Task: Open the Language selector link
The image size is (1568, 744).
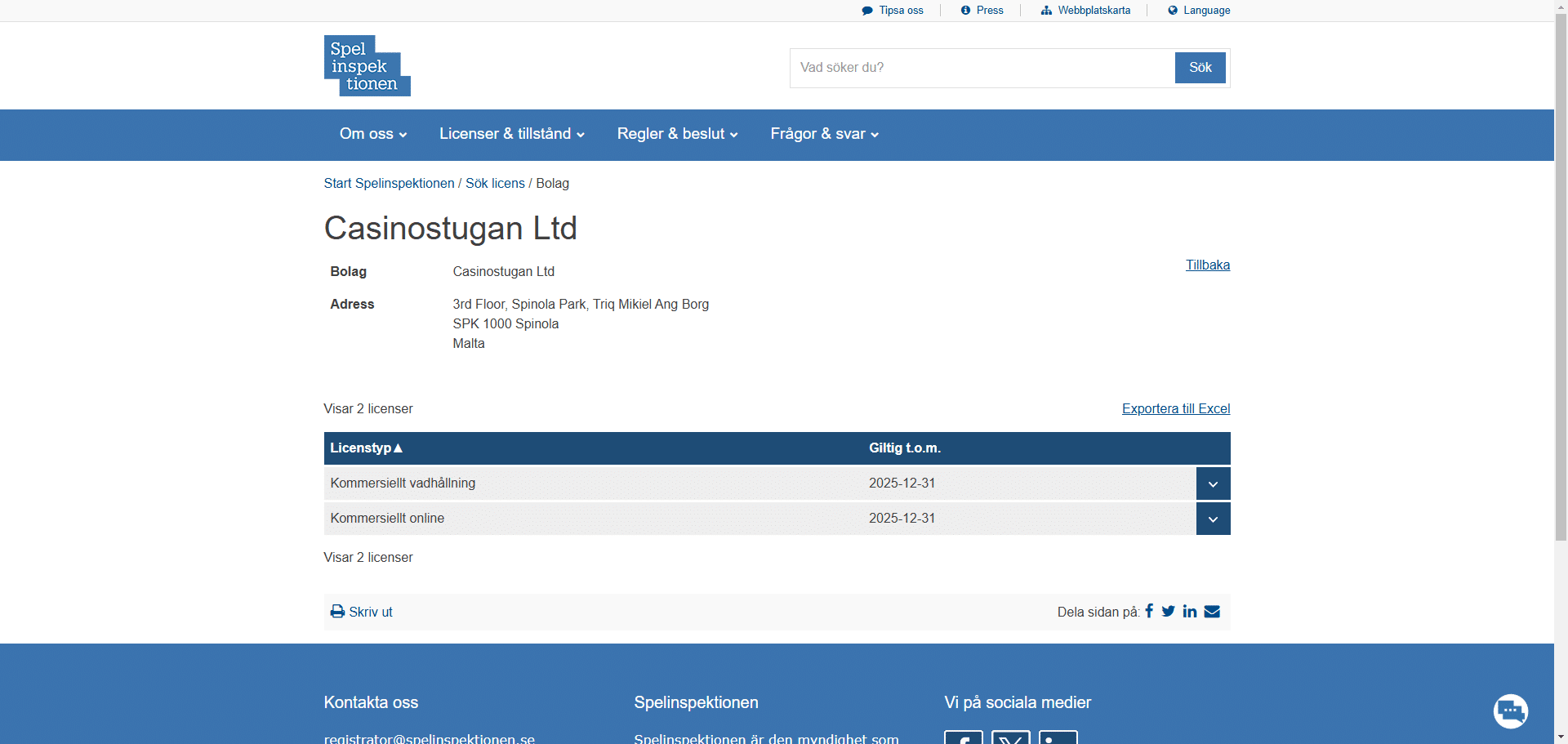Action: (x=1206, y=11)
